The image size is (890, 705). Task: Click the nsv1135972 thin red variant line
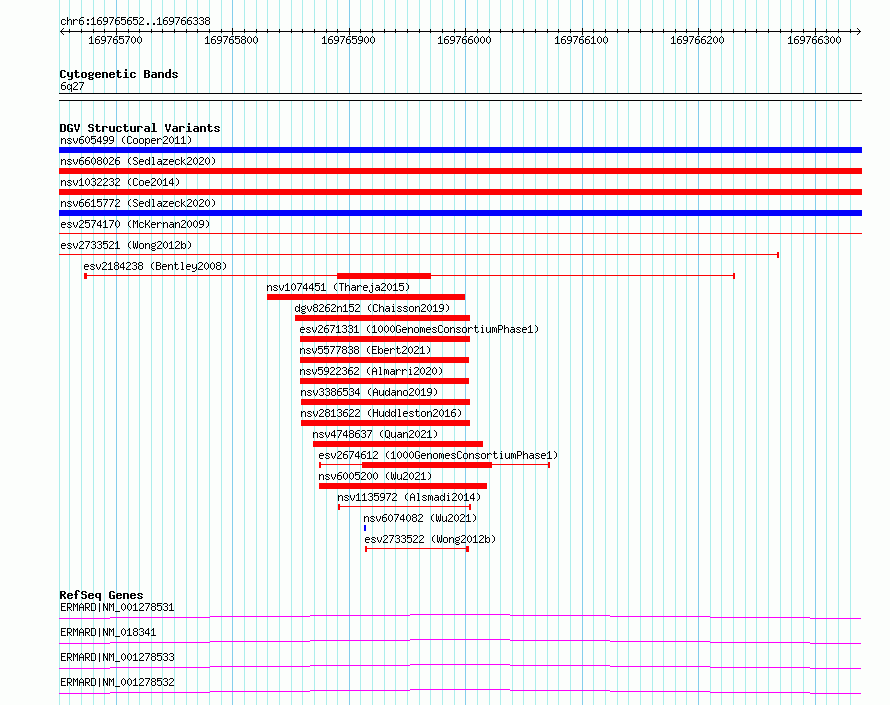(x=405, y=507)
